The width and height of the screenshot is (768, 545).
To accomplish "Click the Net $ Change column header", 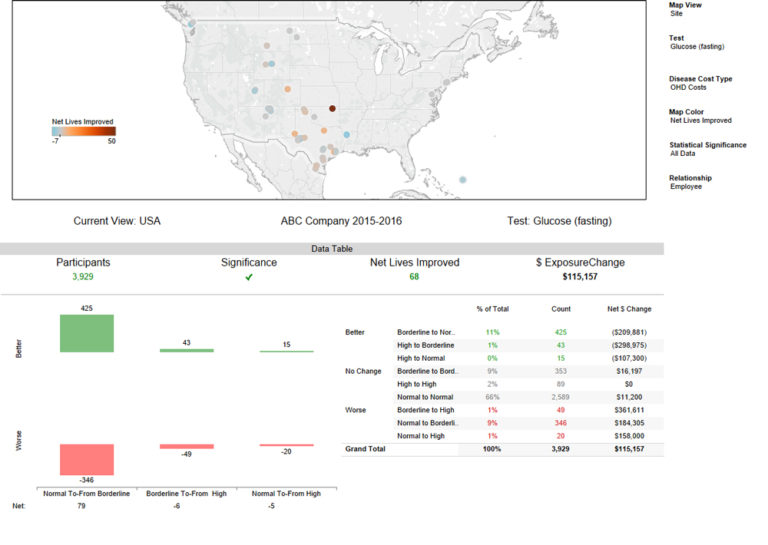I will [x=629, y=309].
